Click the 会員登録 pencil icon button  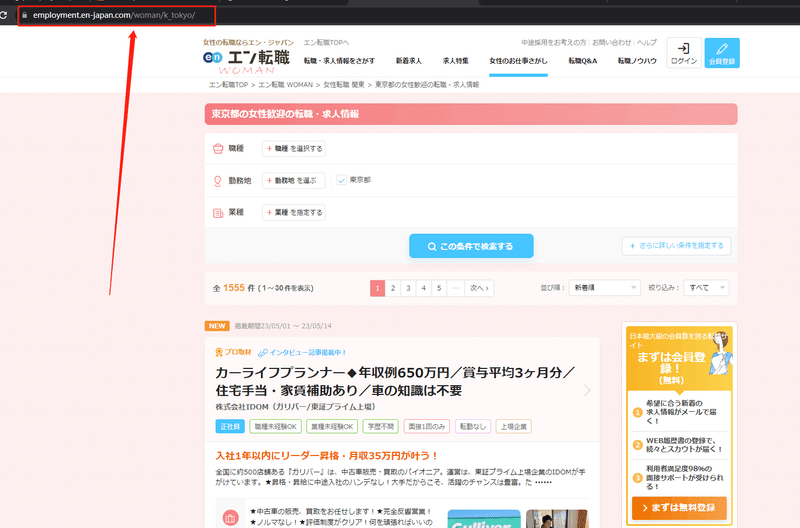click(722, 53)
